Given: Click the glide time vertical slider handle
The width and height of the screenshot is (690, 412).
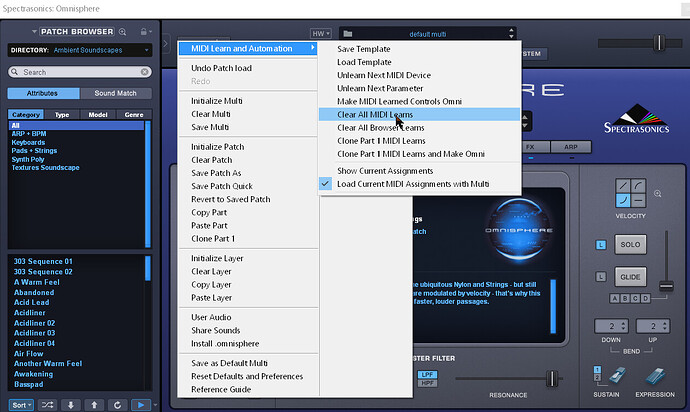Looking at the screenshot, I should 666,286.
